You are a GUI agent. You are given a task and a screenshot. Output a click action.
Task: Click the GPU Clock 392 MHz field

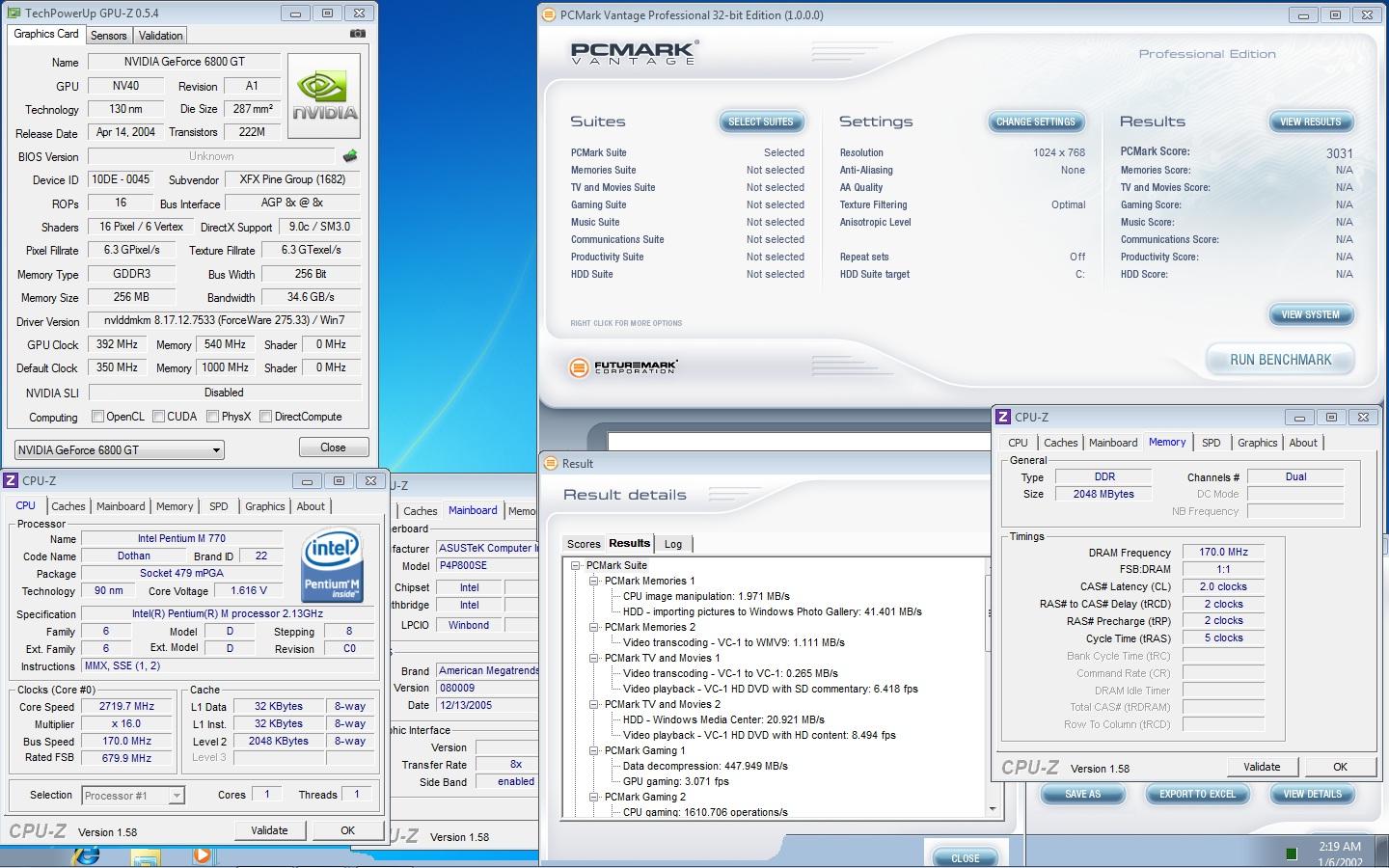117,344
